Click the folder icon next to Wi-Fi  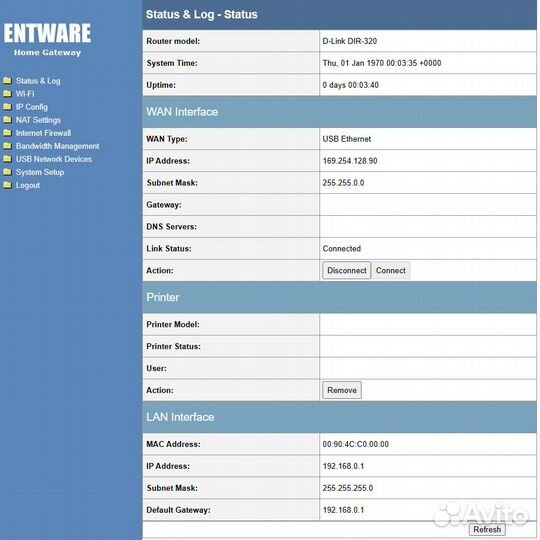[7, 94]
